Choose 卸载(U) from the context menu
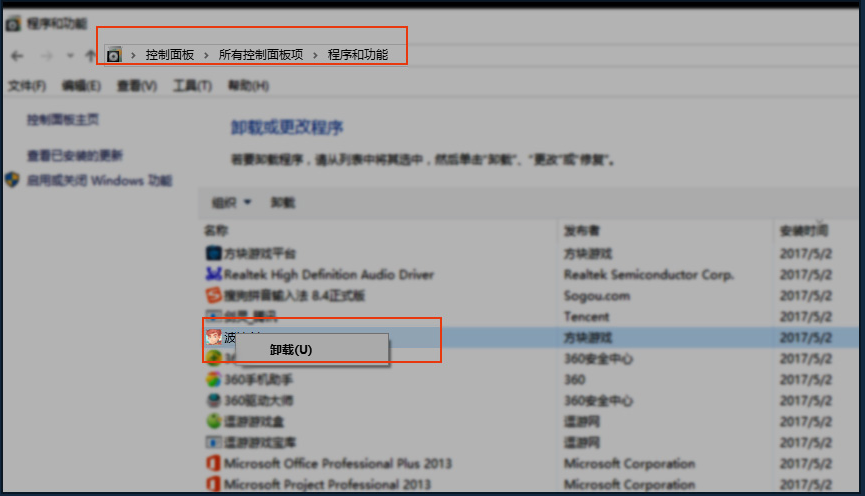 coord(291,350)
